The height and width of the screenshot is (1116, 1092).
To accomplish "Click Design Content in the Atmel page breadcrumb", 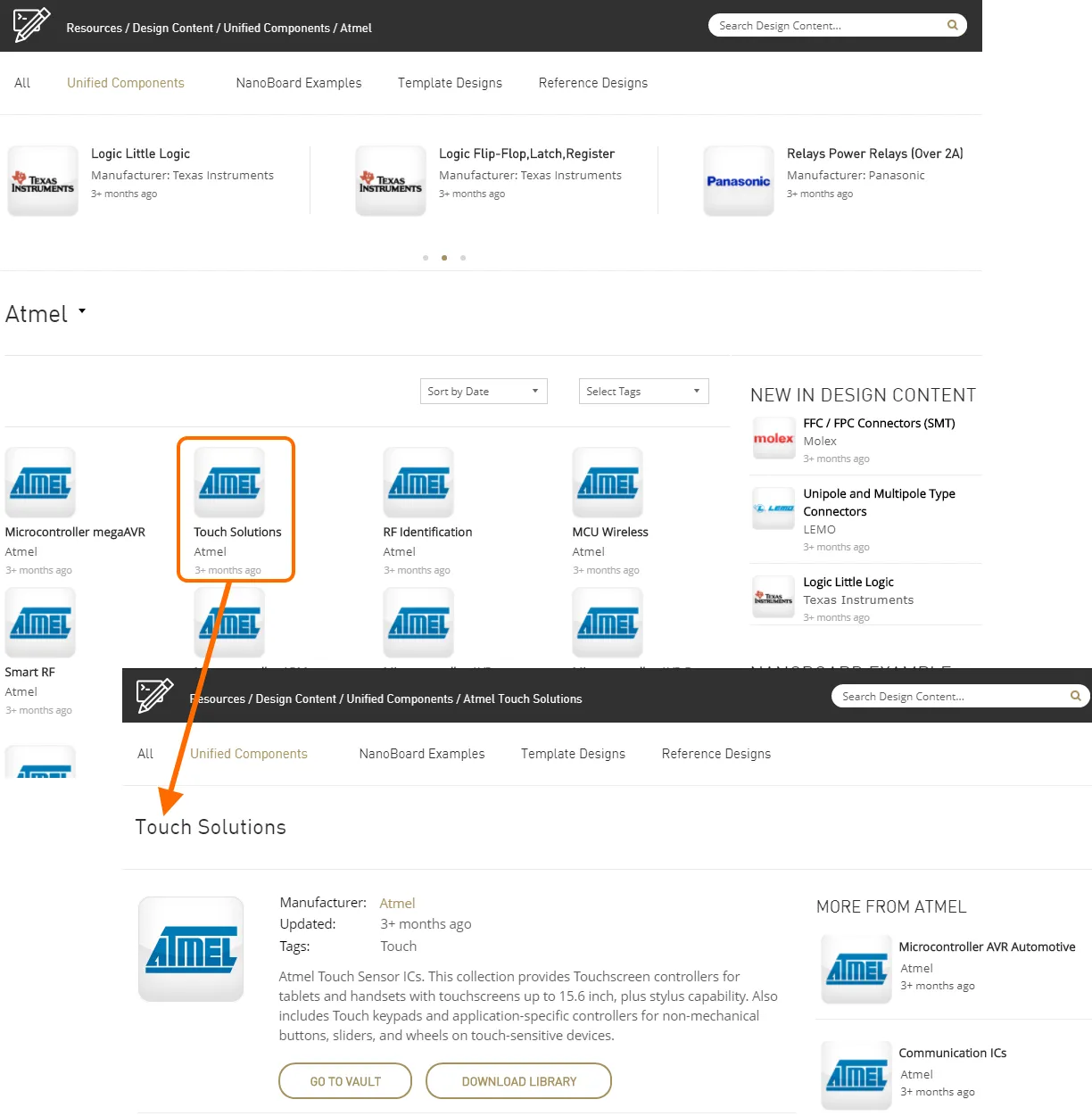I will (173, 29).
